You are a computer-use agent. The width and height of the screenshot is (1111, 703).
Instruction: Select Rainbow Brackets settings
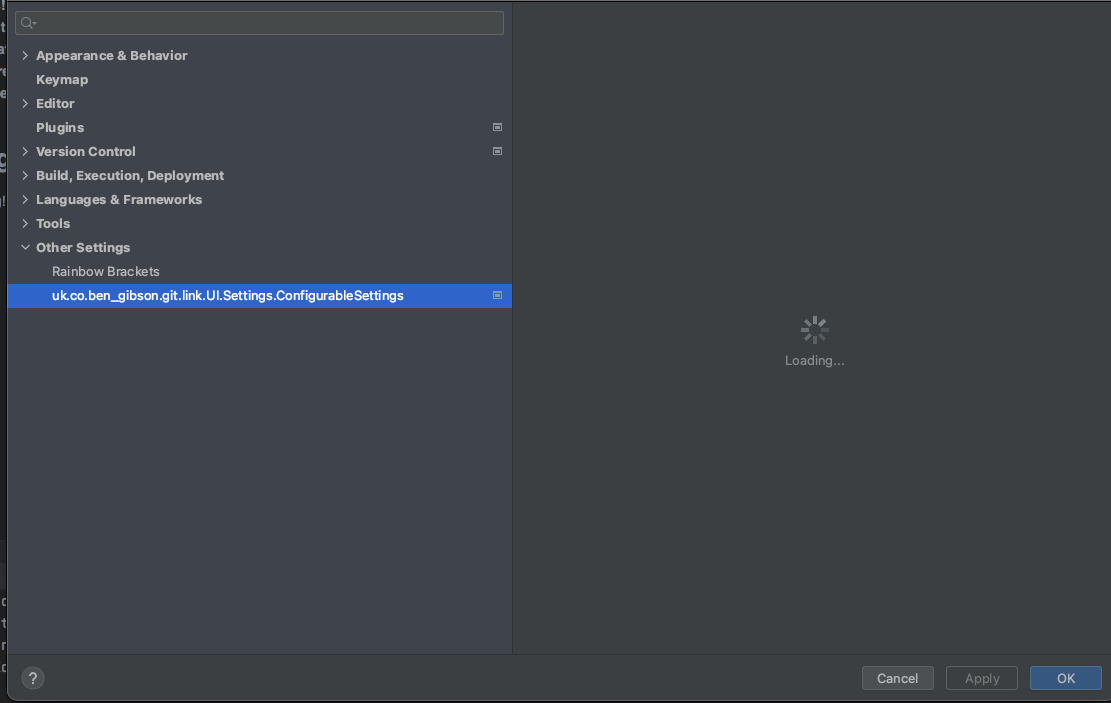point(105,271)
